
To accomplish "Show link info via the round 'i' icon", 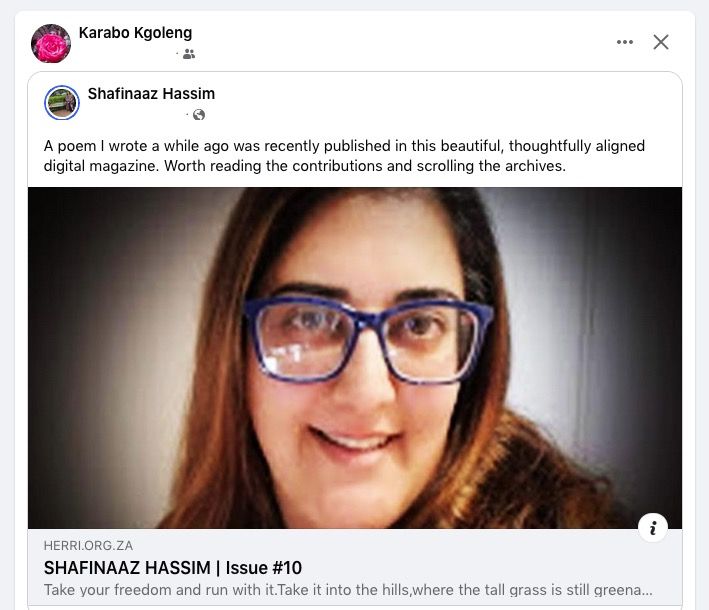I will coord(652,527).
